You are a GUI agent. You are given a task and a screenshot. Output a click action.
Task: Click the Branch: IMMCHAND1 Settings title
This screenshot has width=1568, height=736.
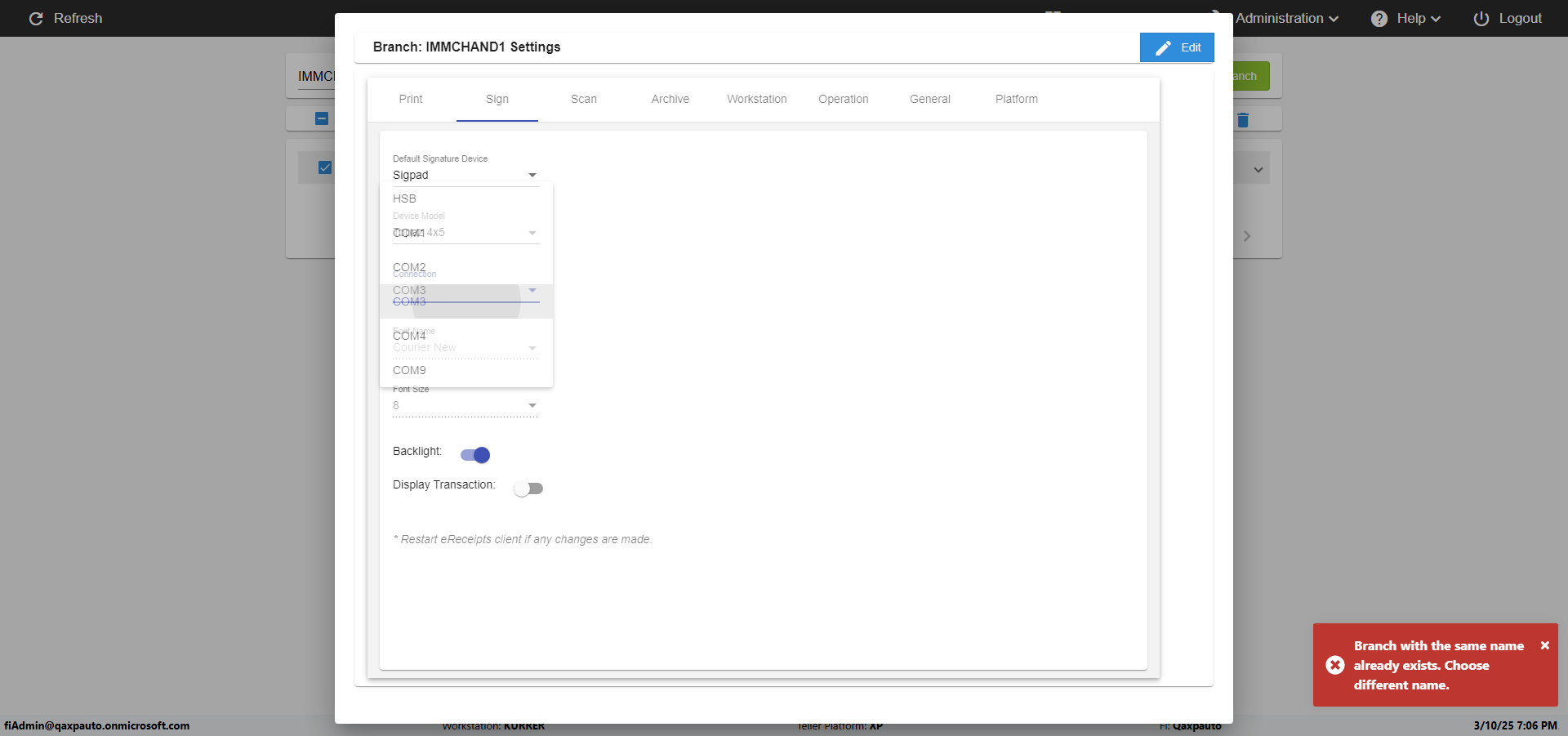tap(466, 47)
